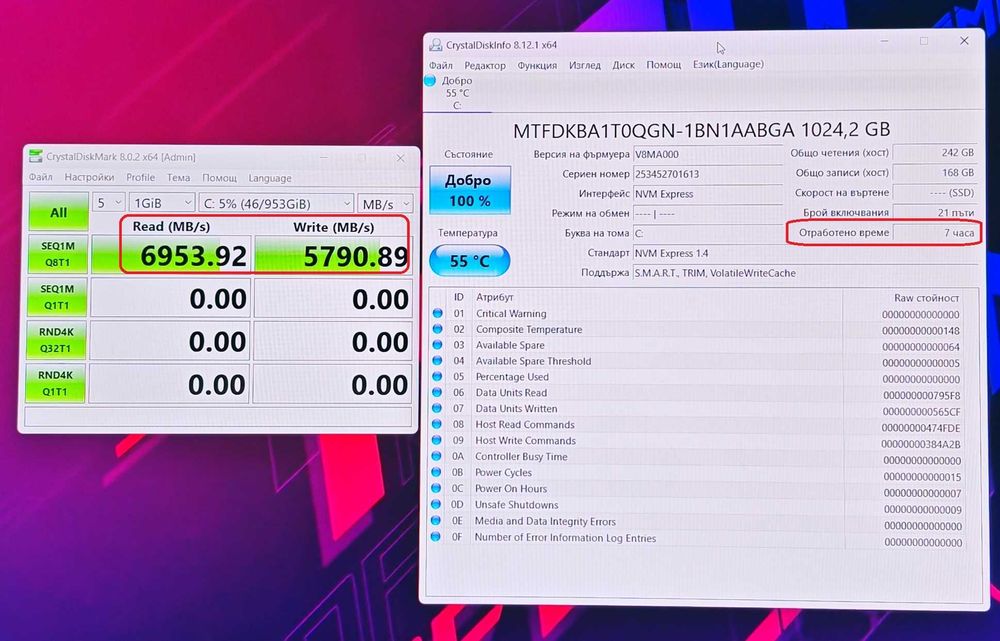Click the 5790.89 write result bar

pyautogui.click(x=334, y=256)
